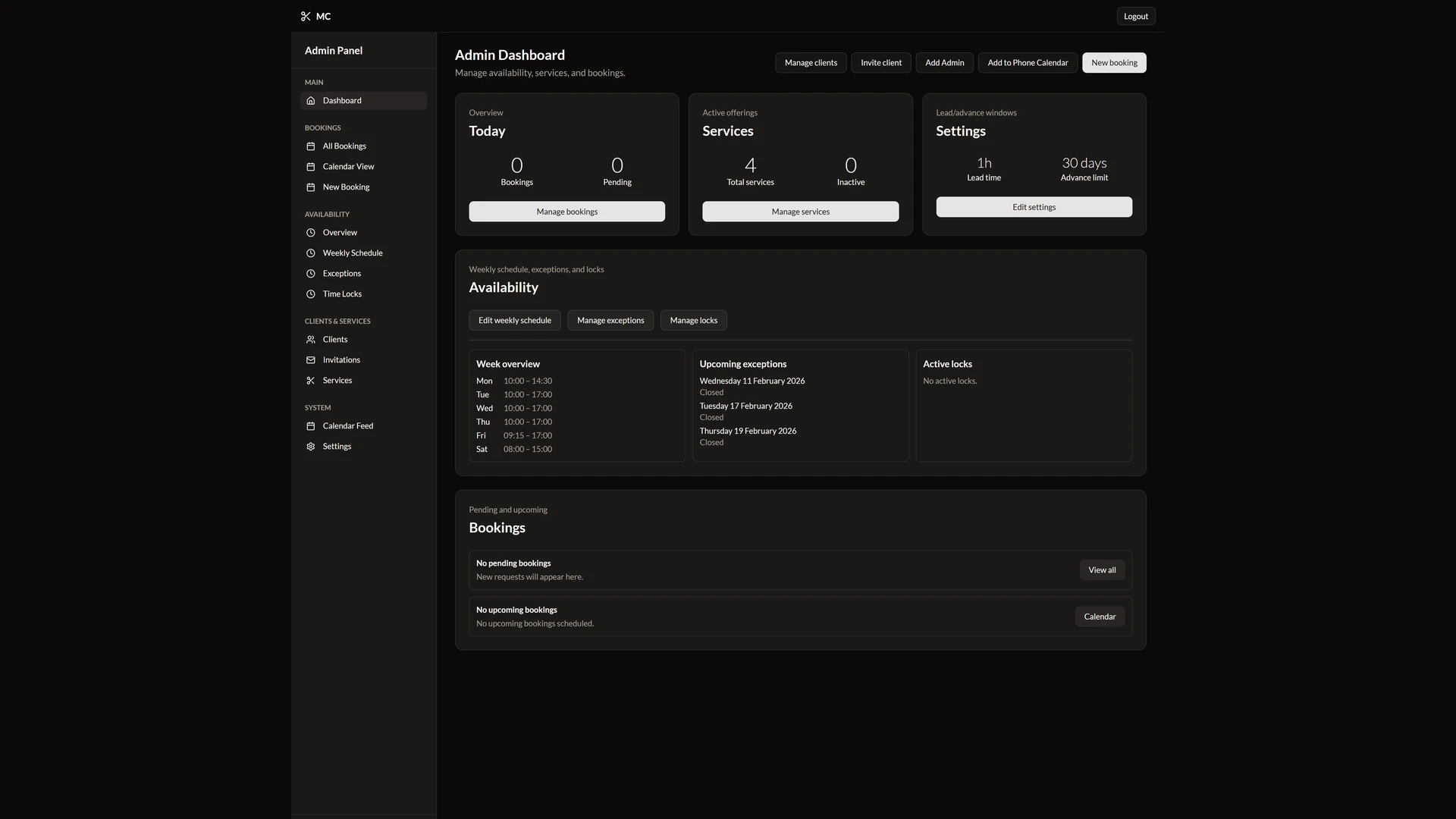Open availability Overview sidebar item
The height and width of the screenshot is (819, 1456).
(x=363, y=233)
